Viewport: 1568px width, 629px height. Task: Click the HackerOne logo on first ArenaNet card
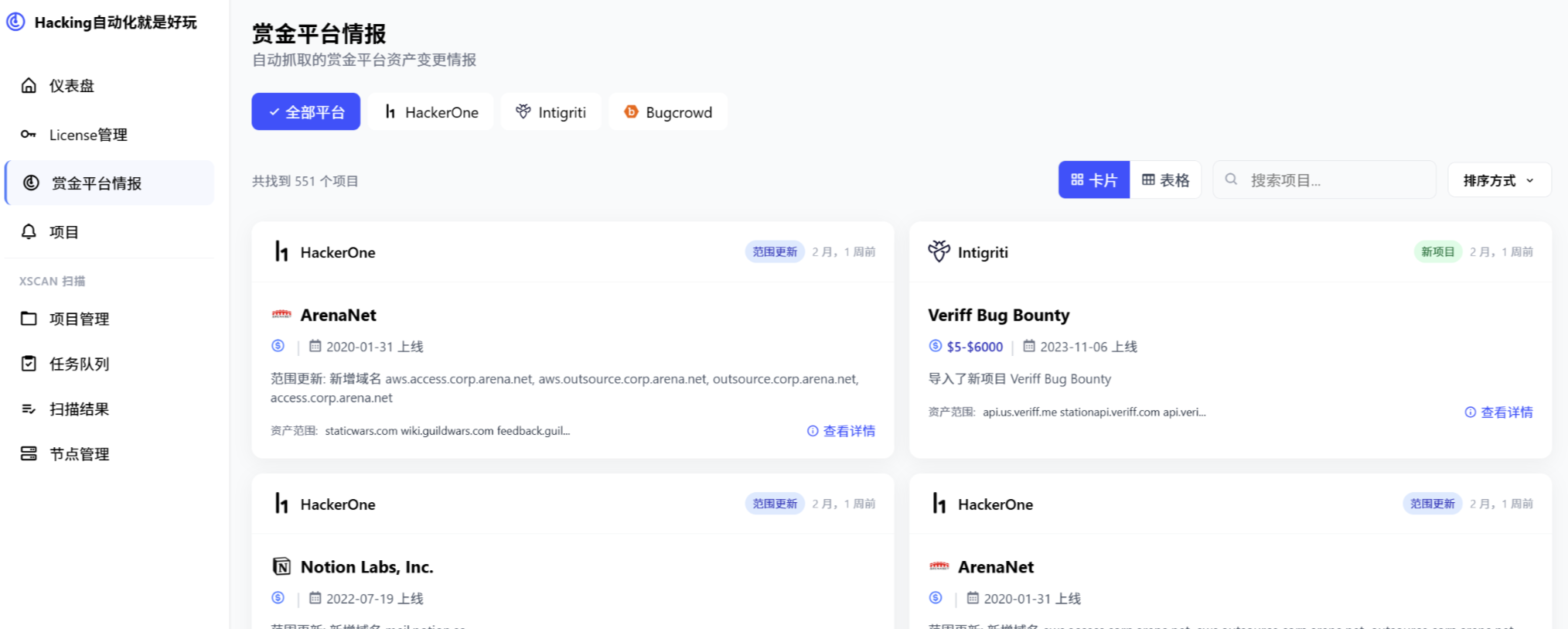click(x=281, y=251)
